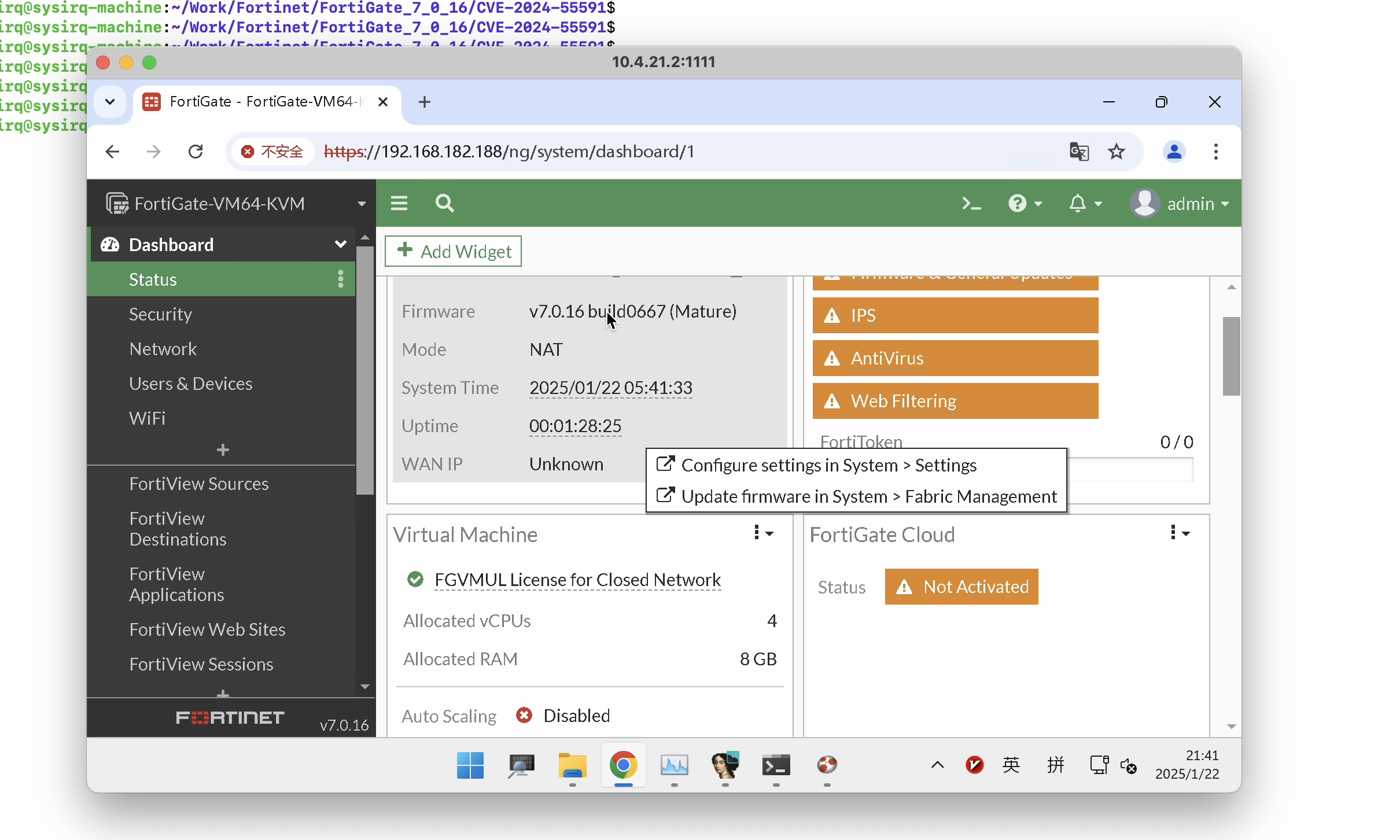
Task: Open FortiView Destinations monitor
Action: (178, 529)
